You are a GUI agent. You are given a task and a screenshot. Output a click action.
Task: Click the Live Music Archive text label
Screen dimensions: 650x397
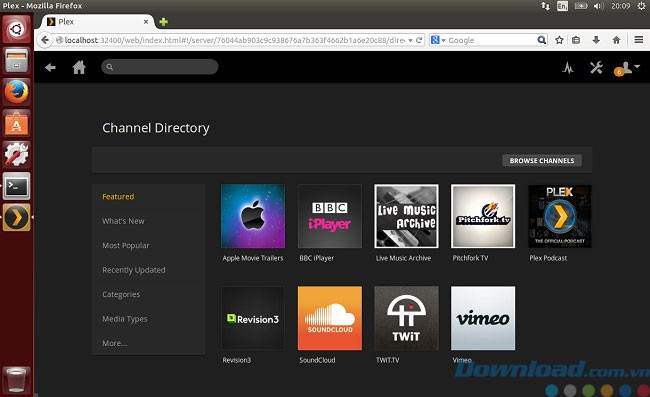click(403, 258)
